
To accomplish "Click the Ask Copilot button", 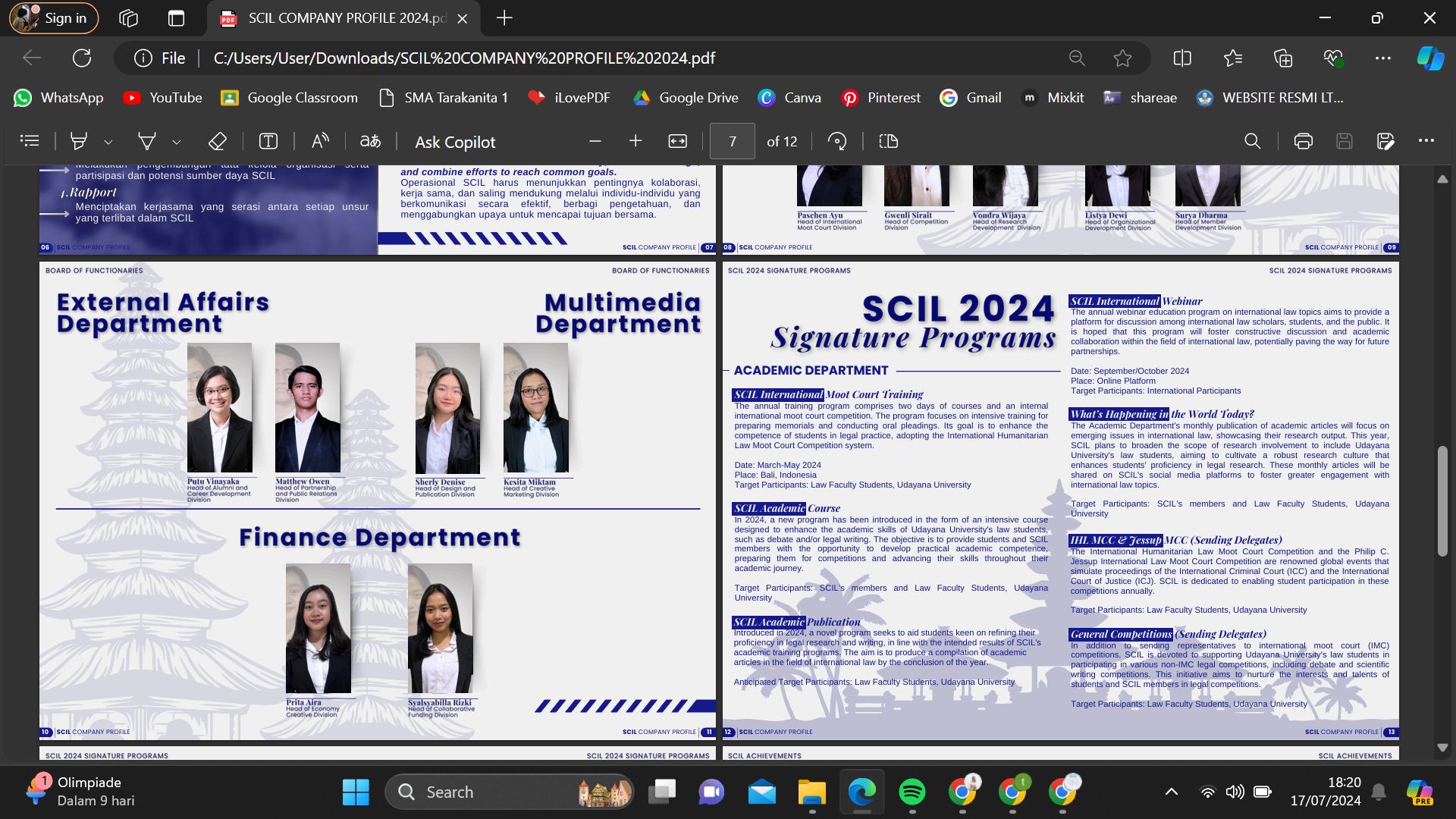I will pyautogui.click(x=455, y=142).
